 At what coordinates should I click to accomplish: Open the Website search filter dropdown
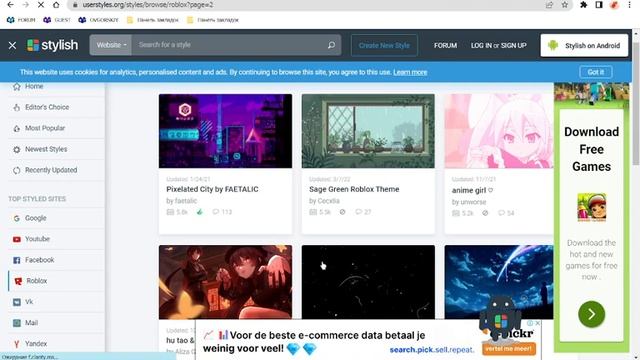(111, 45)
